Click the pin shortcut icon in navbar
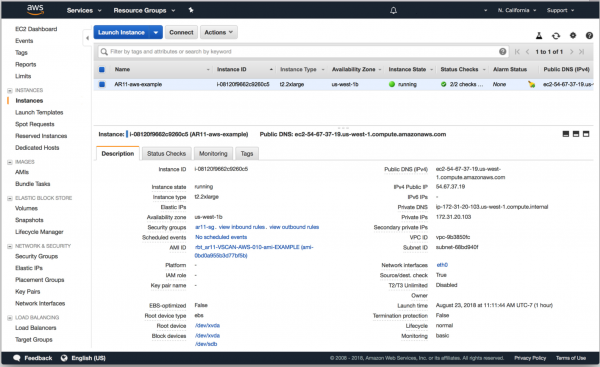600x367 pixels. point(191,10)
